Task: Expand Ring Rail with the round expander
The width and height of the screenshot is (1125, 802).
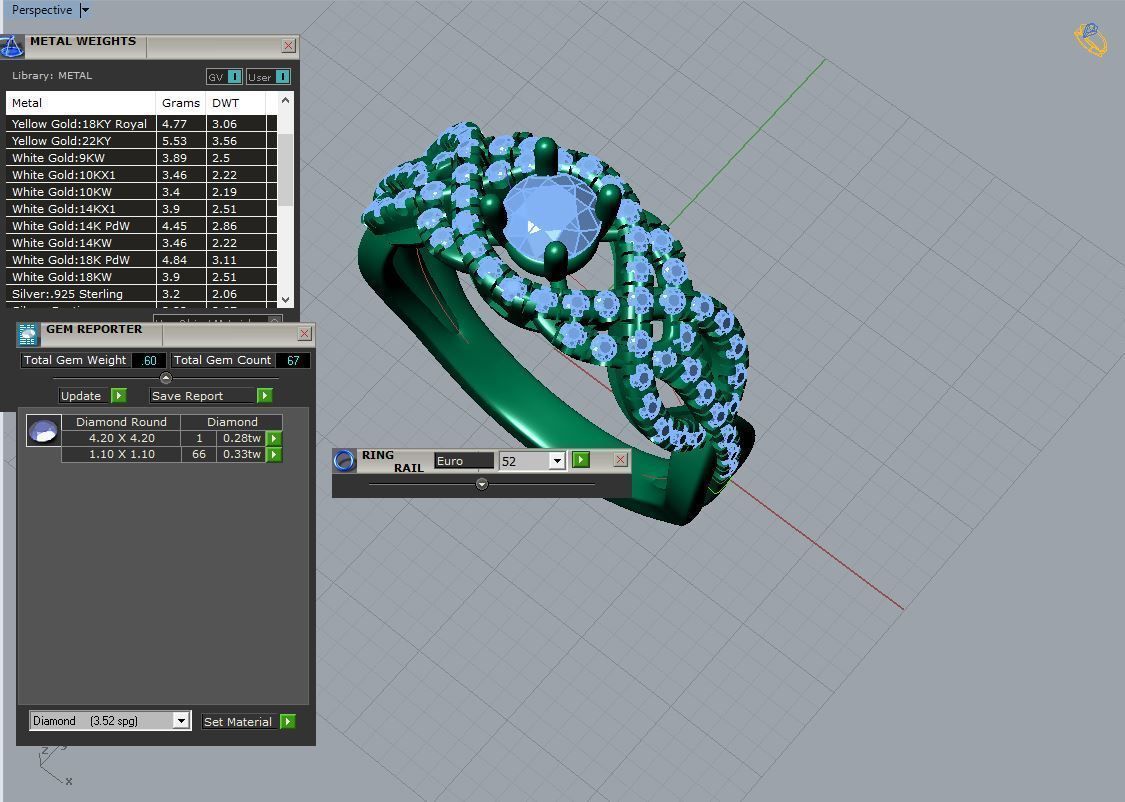Action: [482, 484]
